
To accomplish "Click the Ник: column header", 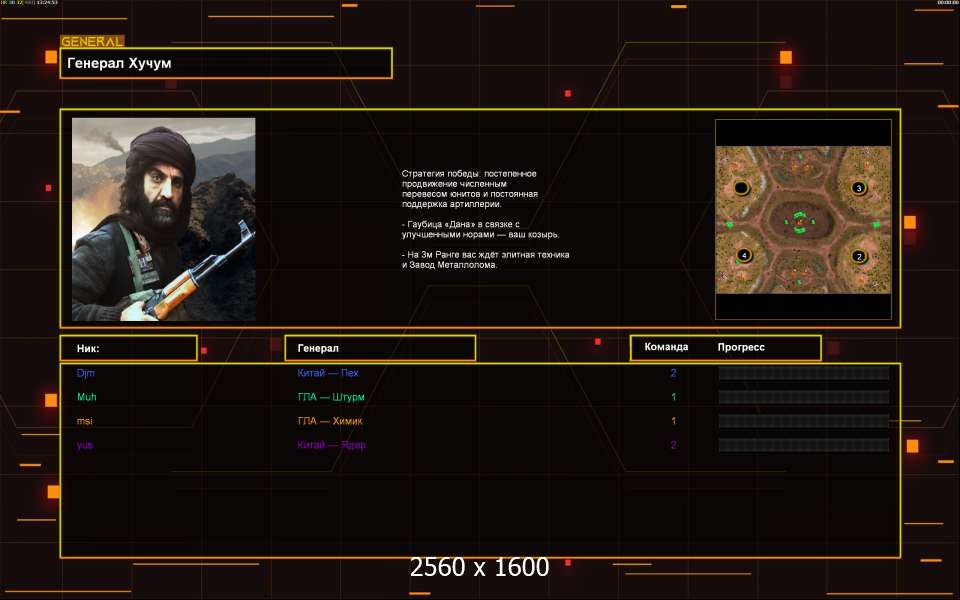I will click(128, 348).
